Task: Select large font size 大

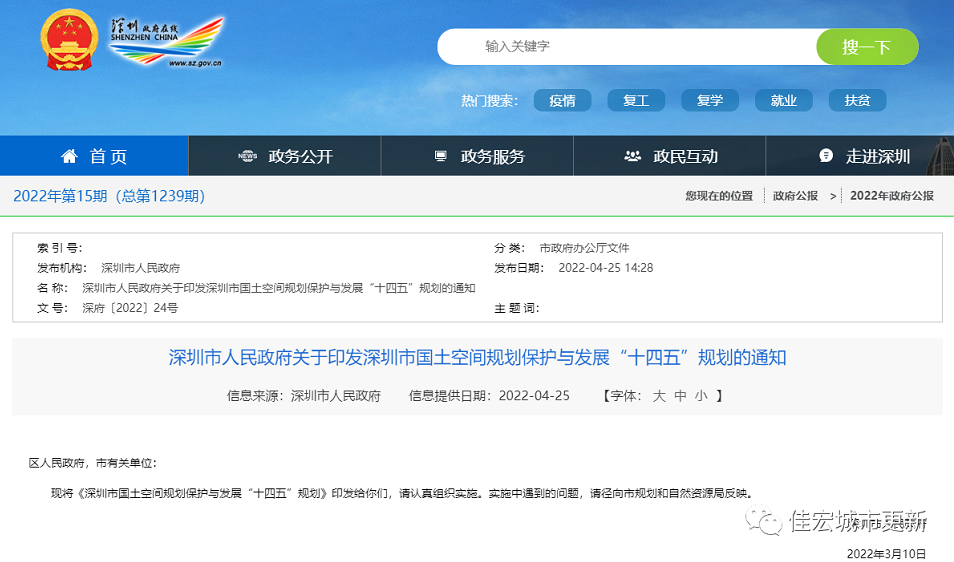Action: point(659,396)
